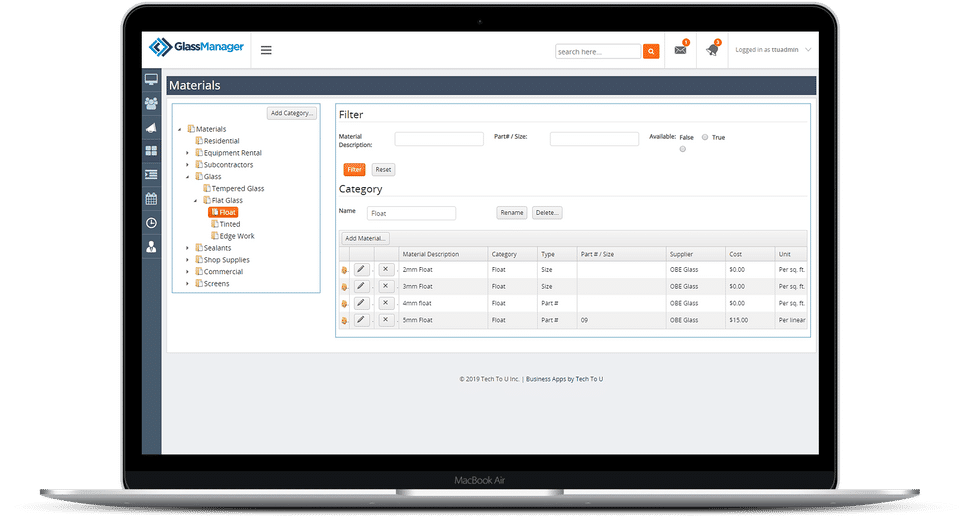Image resolution: width=960 pixels, height=516 pixels.
Task: Select the Tinted category in tree
Action: pyautogui.click(x=230, y=224)
